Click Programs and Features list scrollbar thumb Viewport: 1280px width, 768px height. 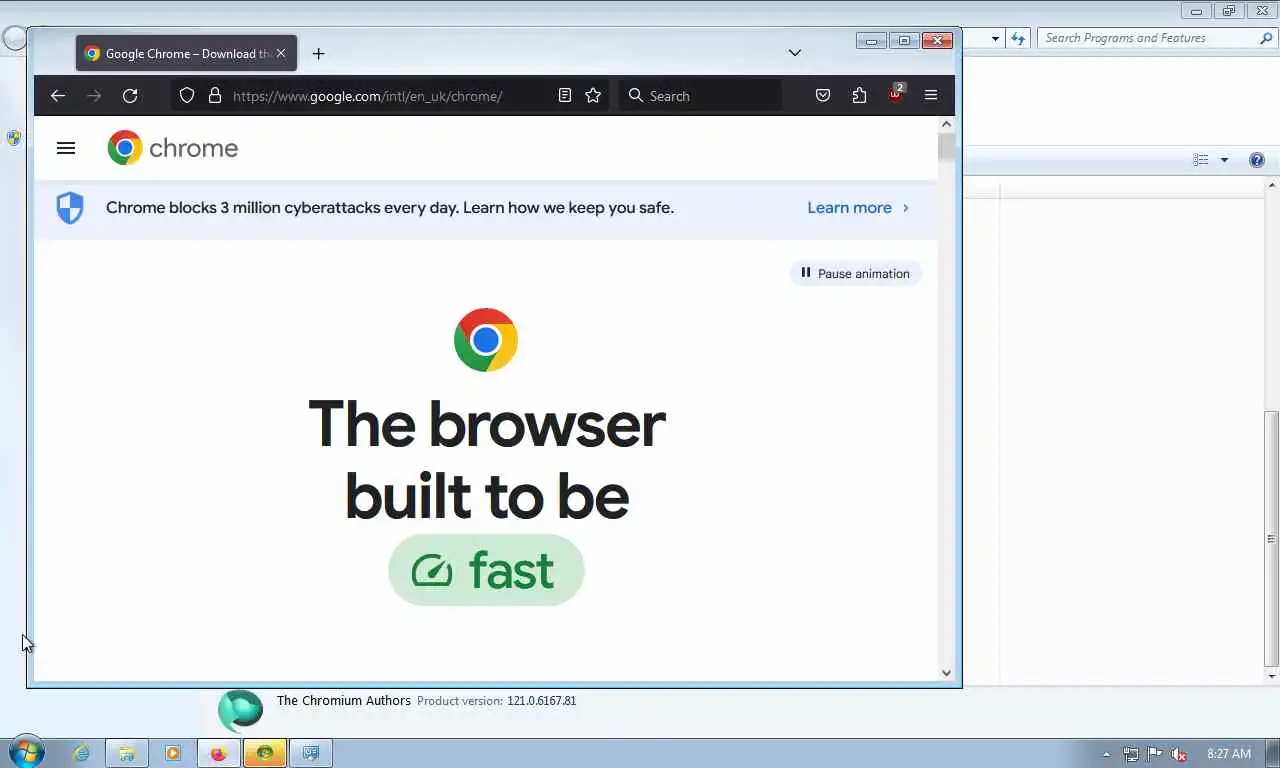point(1272,538)
